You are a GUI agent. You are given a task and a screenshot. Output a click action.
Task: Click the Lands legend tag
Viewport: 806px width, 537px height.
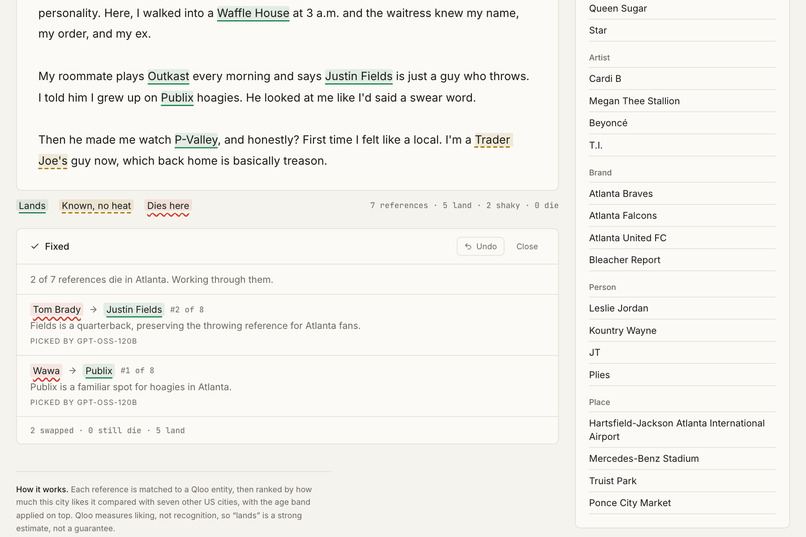[x=32, y=206]
